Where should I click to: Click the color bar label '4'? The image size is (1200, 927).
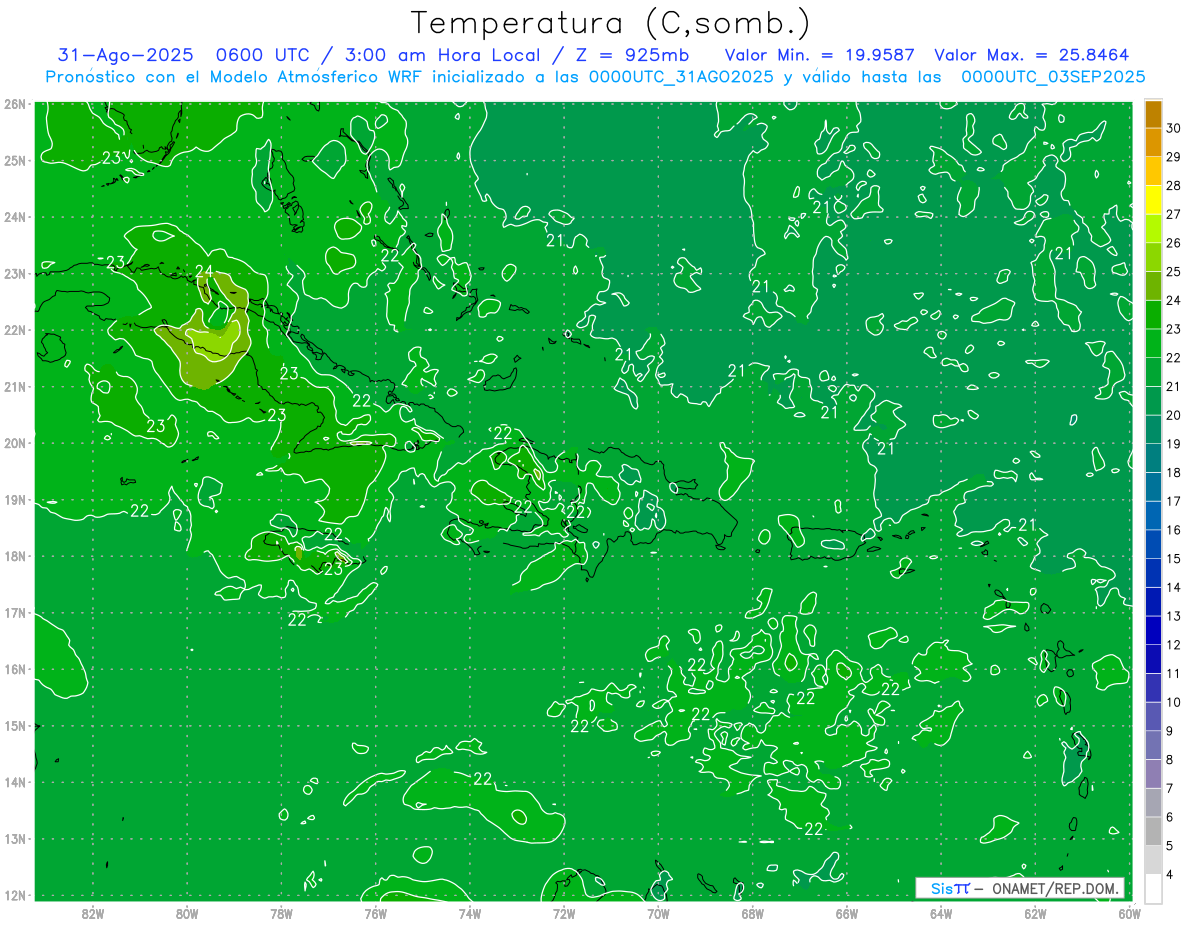point(1170,874)
